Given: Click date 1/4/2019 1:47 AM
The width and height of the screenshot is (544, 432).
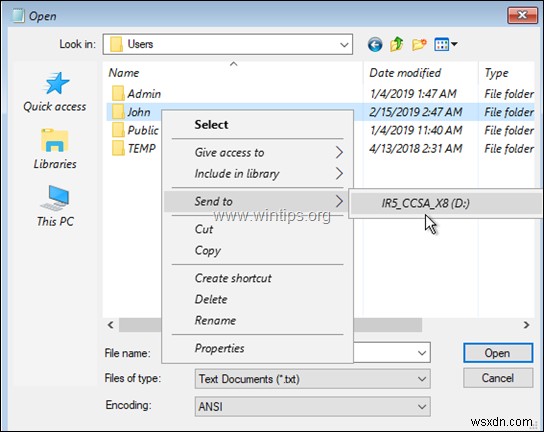Looking at the screenshot, I should (x=413, y=94).
